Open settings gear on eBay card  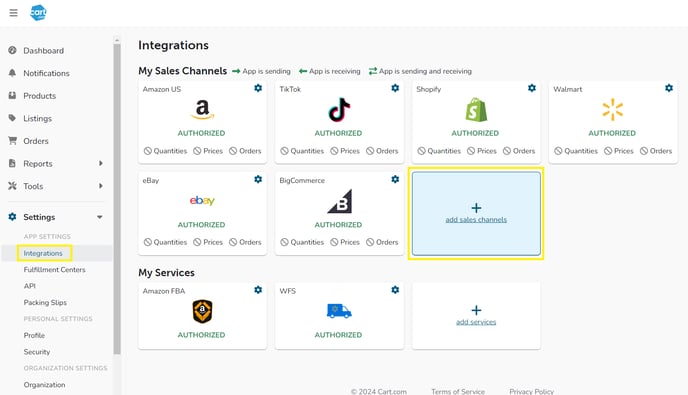tap(258, 180)
